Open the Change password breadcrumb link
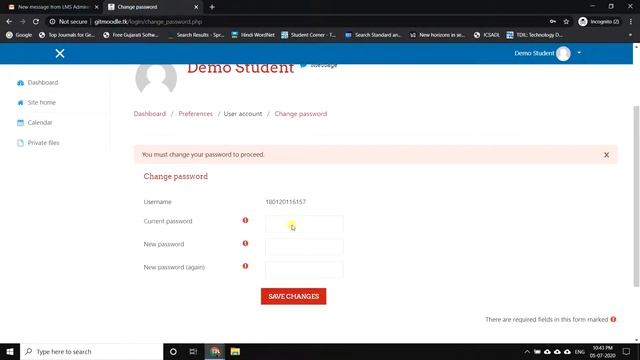The image size is (640, 360). pyautogui.click(x=301, y=114)
